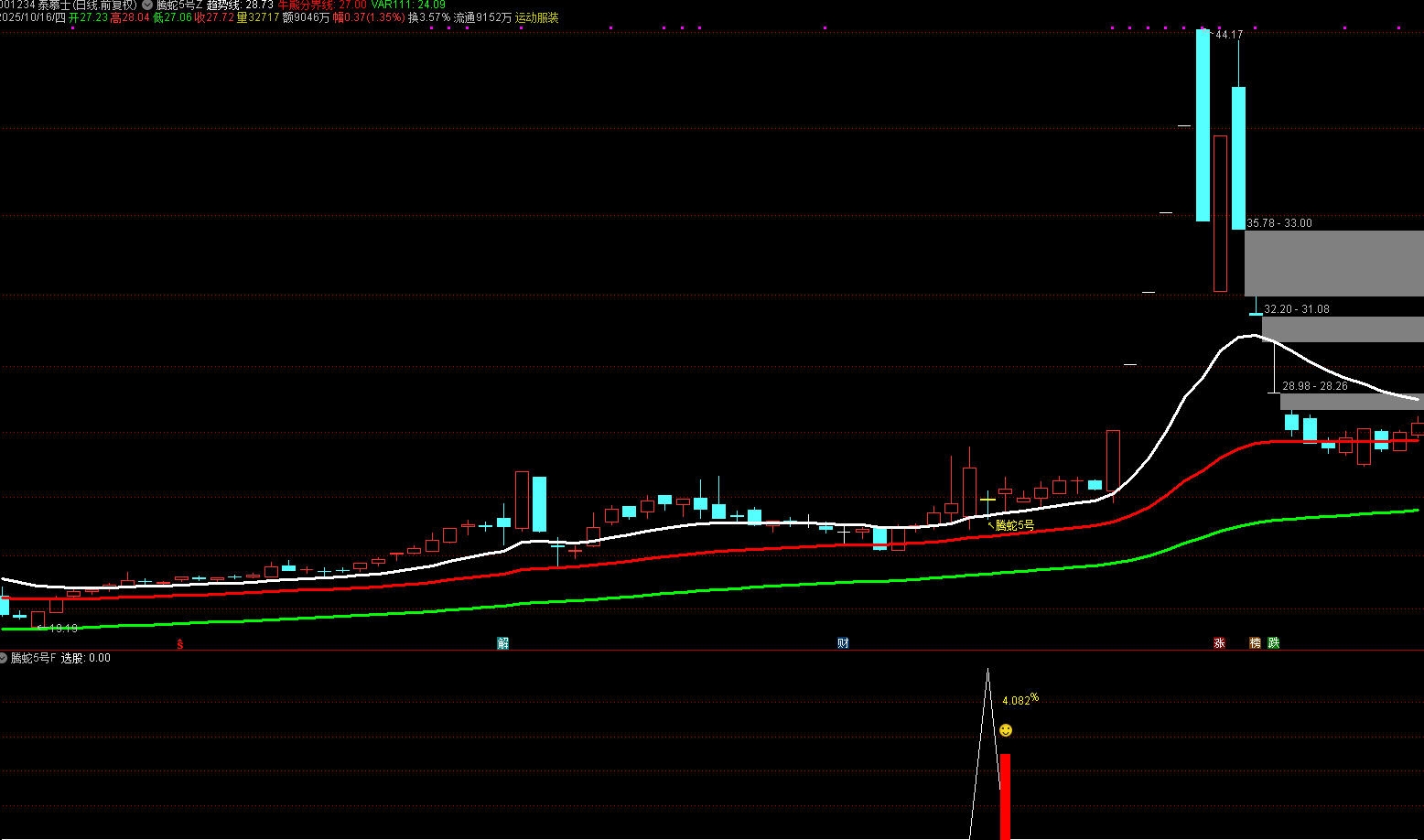Click the 低27.06 low price value
The height and width of the screenshot is (840, 1424).
(x=172, y=17)
